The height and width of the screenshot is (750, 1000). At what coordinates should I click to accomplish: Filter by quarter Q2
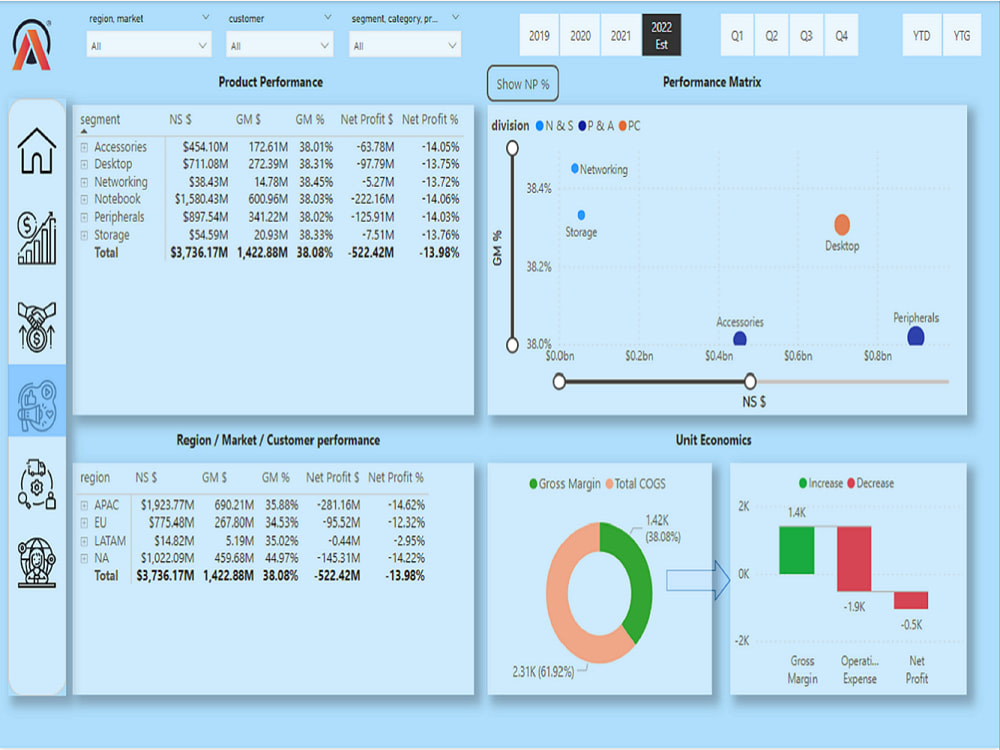(772, 36)
